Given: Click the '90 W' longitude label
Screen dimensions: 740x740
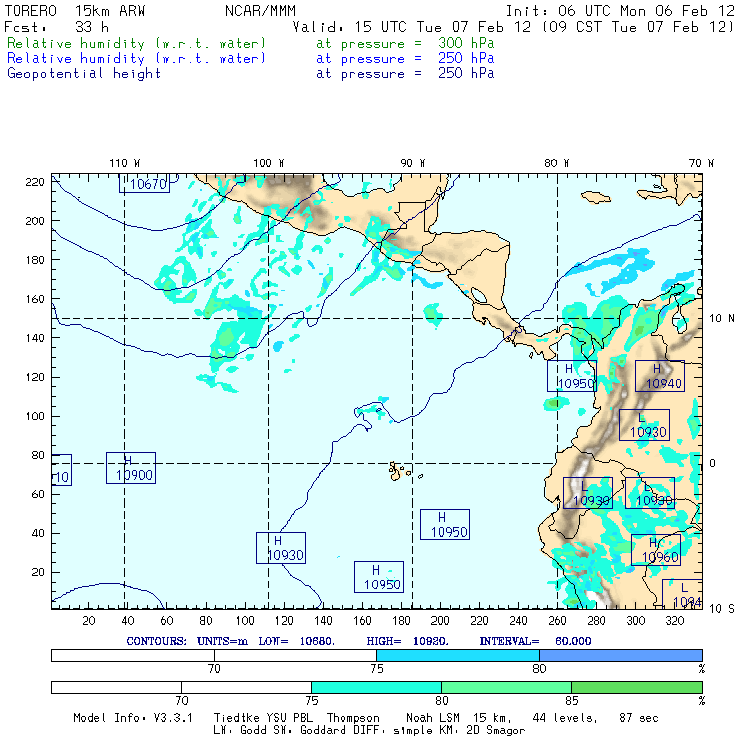Looking at the screenshot, I should [x=413, y=163].
